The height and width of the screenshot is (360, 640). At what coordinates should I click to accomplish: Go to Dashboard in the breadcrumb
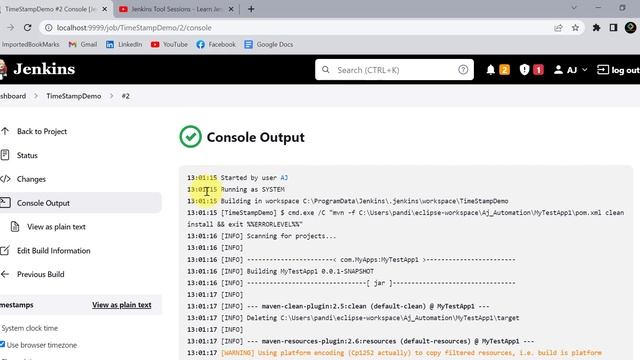13,96
